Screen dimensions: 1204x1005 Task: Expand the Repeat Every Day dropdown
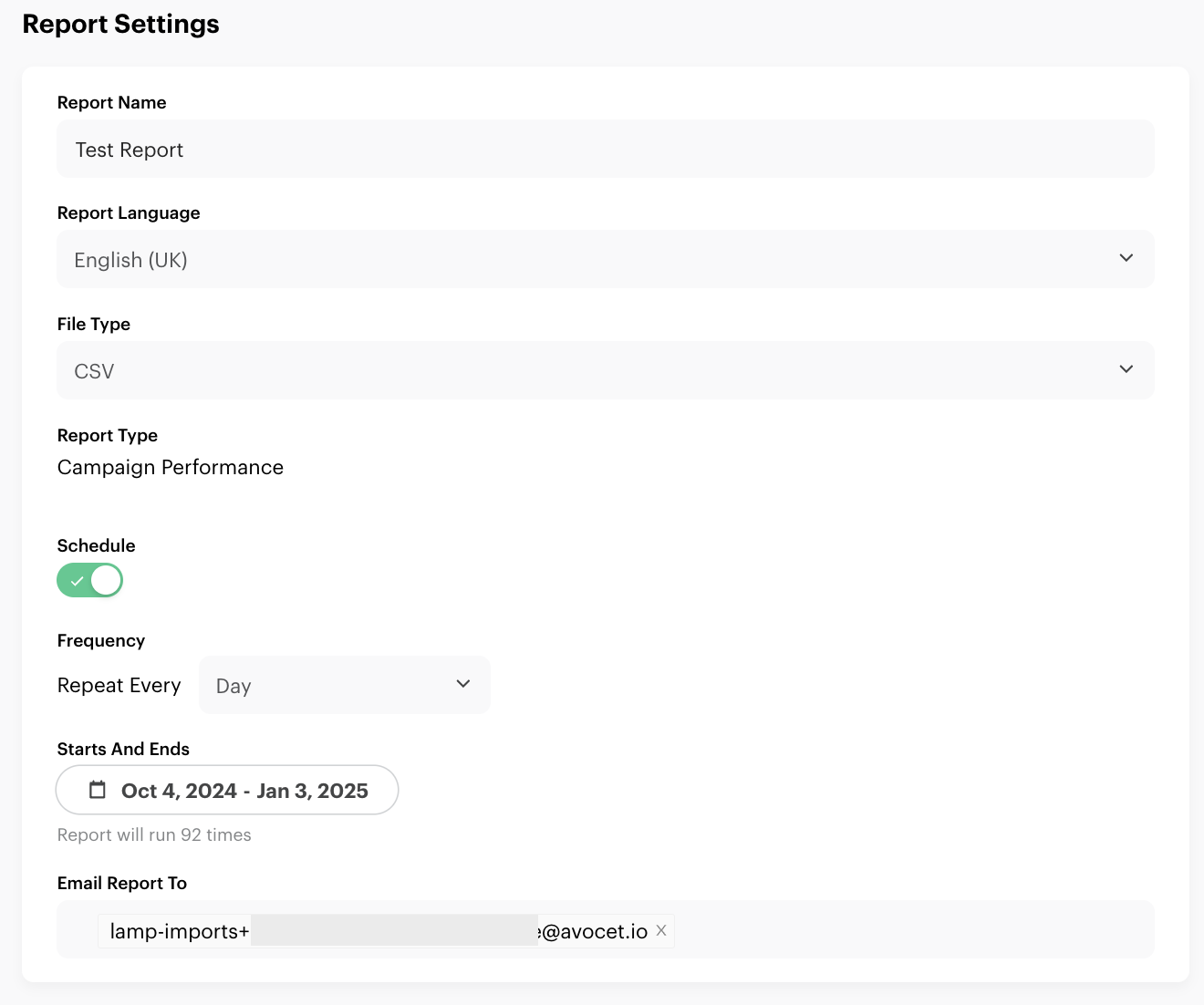(344, 685)
